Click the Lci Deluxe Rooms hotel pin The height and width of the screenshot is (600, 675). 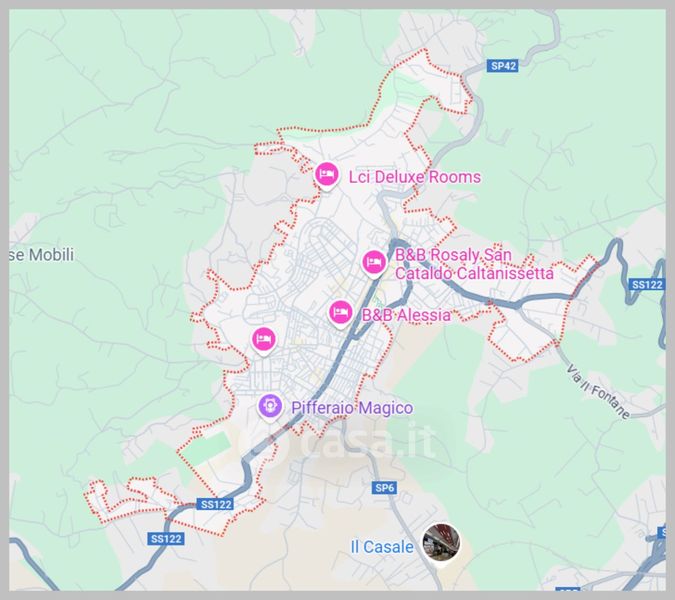[x=327, y=176]
